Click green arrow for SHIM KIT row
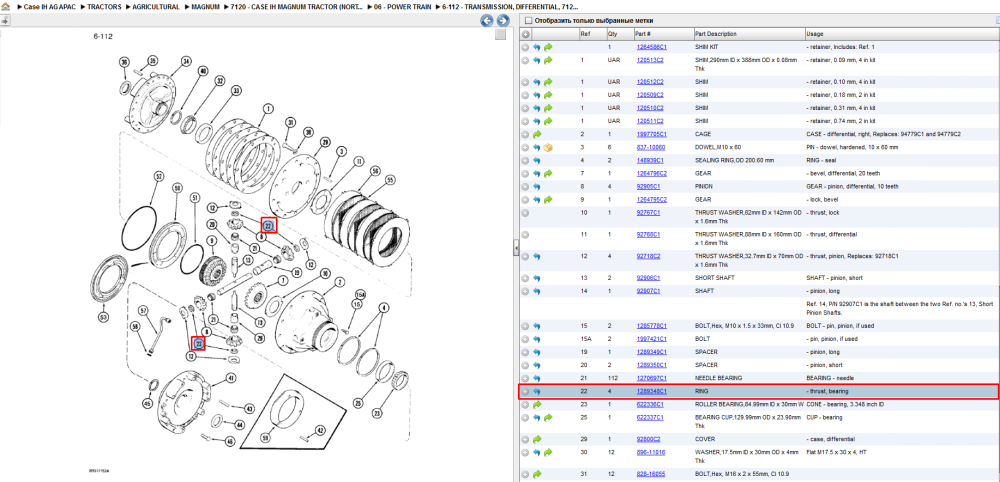 (x=548, y=47)
